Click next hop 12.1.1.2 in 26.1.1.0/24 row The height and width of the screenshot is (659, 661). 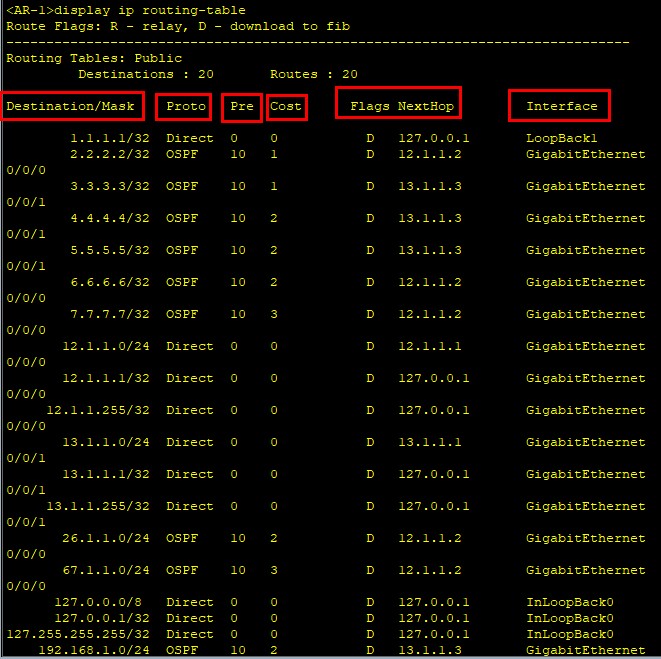pos(430,538)
